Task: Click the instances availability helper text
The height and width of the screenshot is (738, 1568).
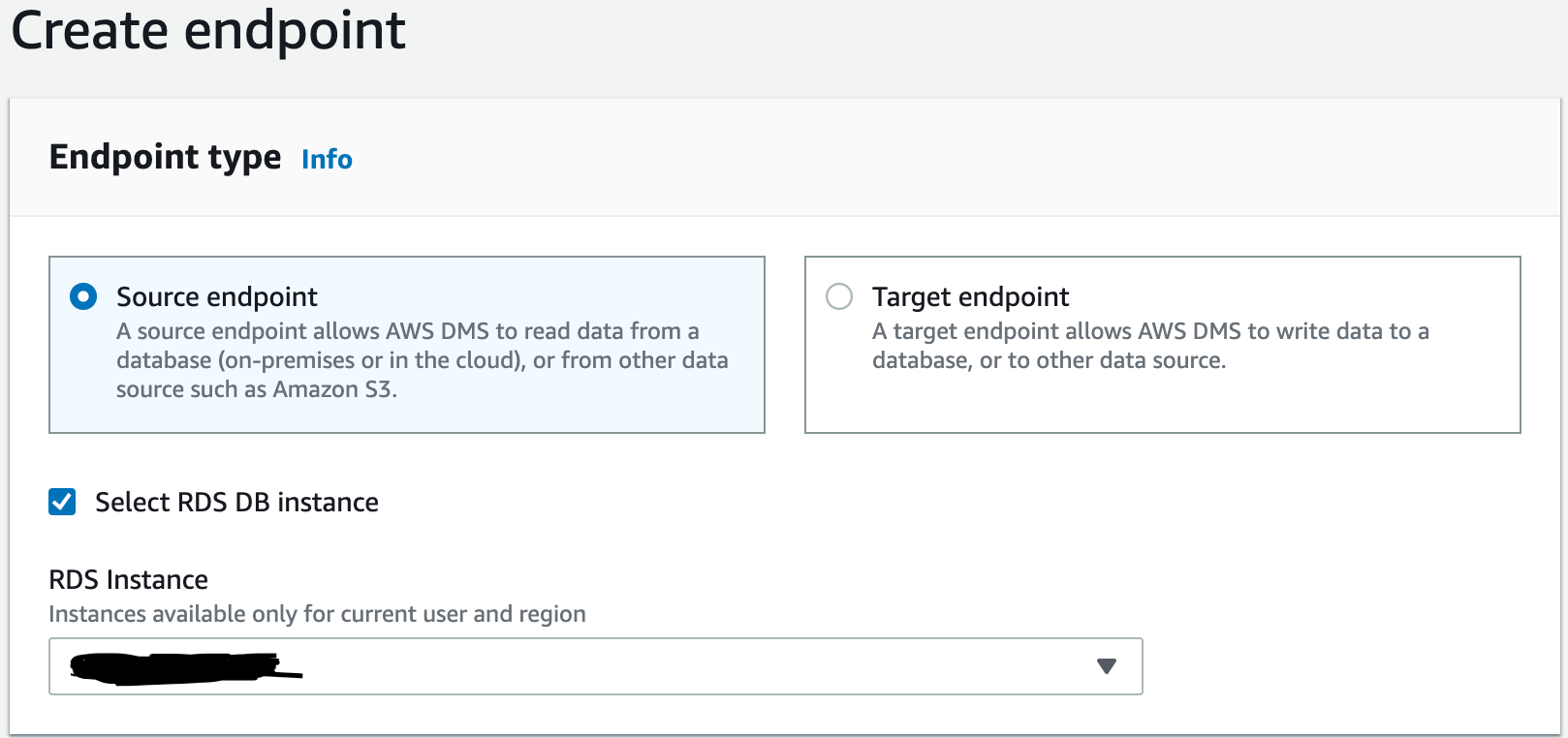Action: [x=317, y=614]
